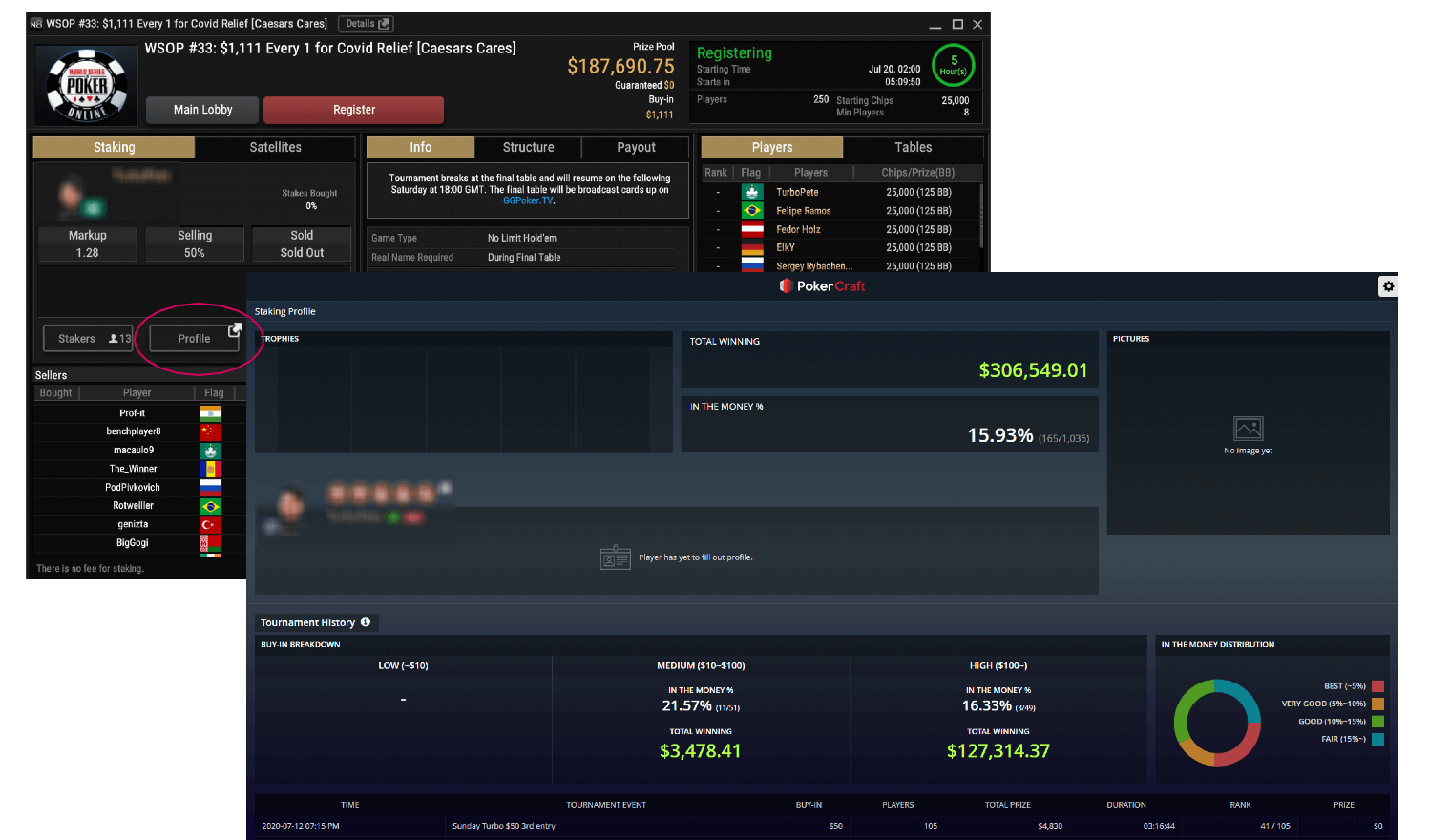Click the red Register button
Viewport: 1429px width, 840px height.
(x=353, y=110)
